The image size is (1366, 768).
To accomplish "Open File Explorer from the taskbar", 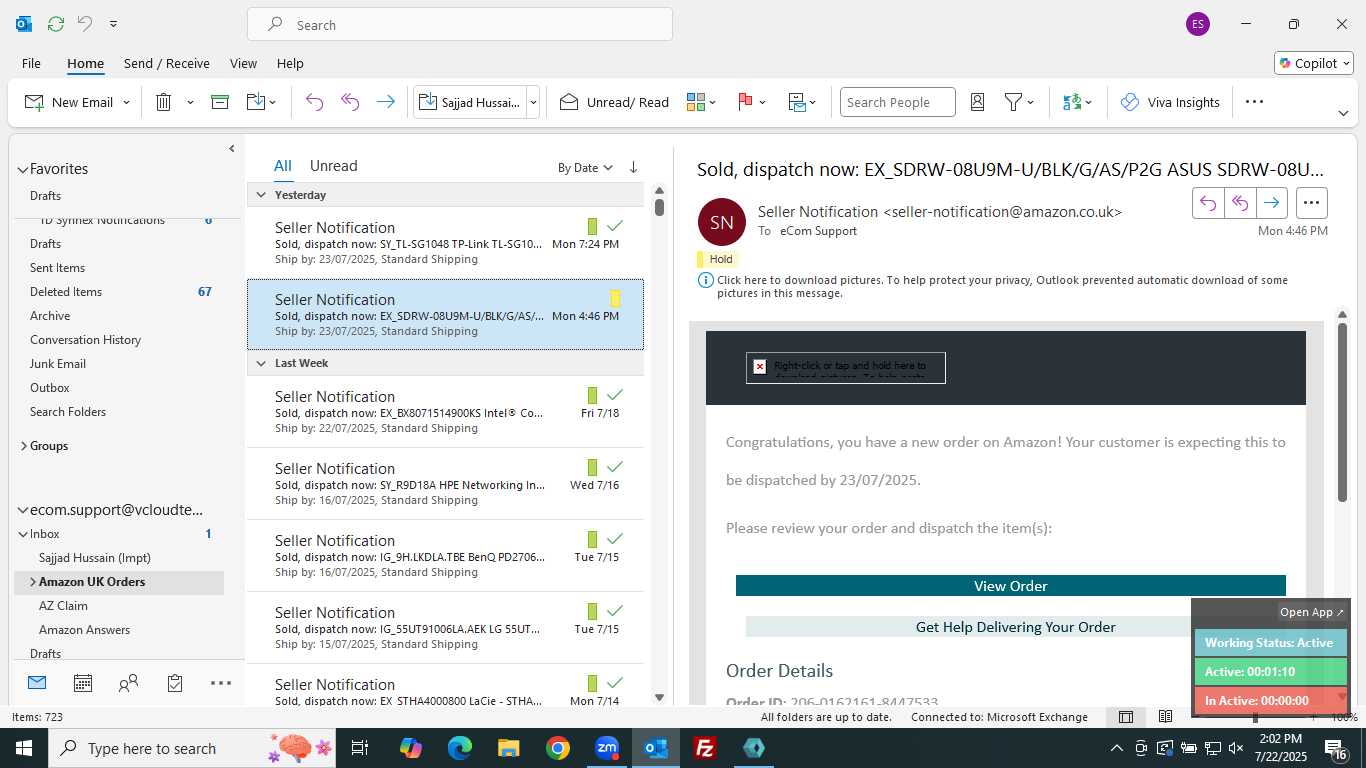I will pyautogui.click(x=509, y=748).
